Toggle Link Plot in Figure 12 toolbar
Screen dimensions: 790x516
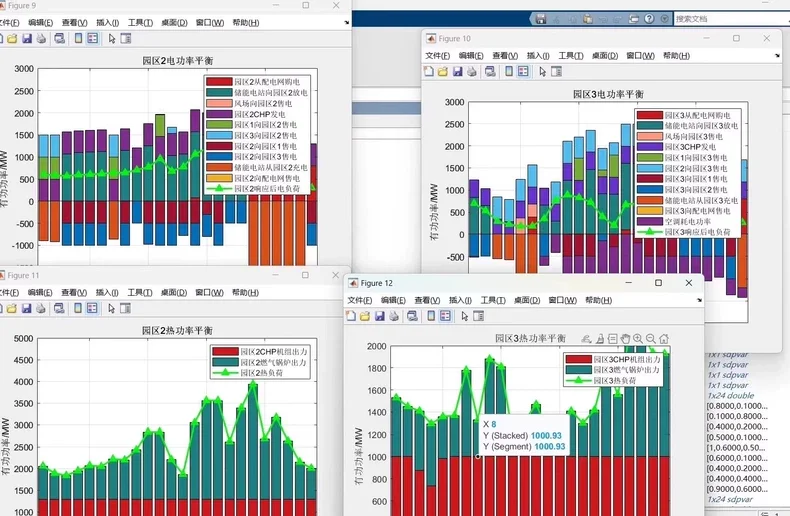click(412, 316)
